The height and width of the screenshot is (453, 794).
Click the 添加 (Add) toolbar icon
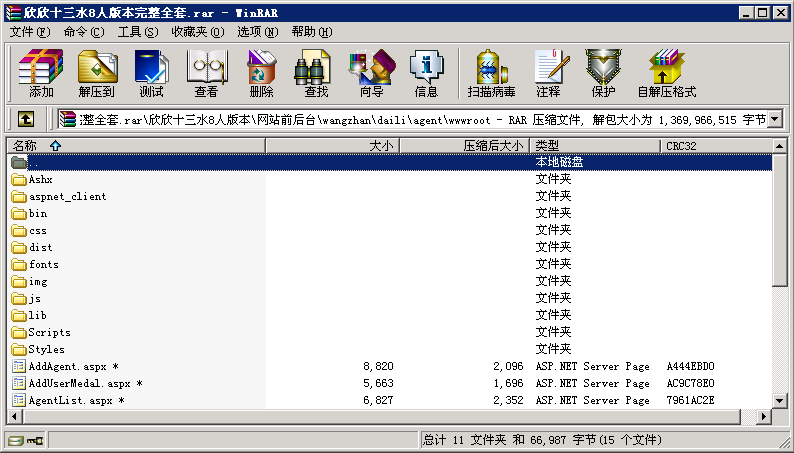tap(41, 73)
